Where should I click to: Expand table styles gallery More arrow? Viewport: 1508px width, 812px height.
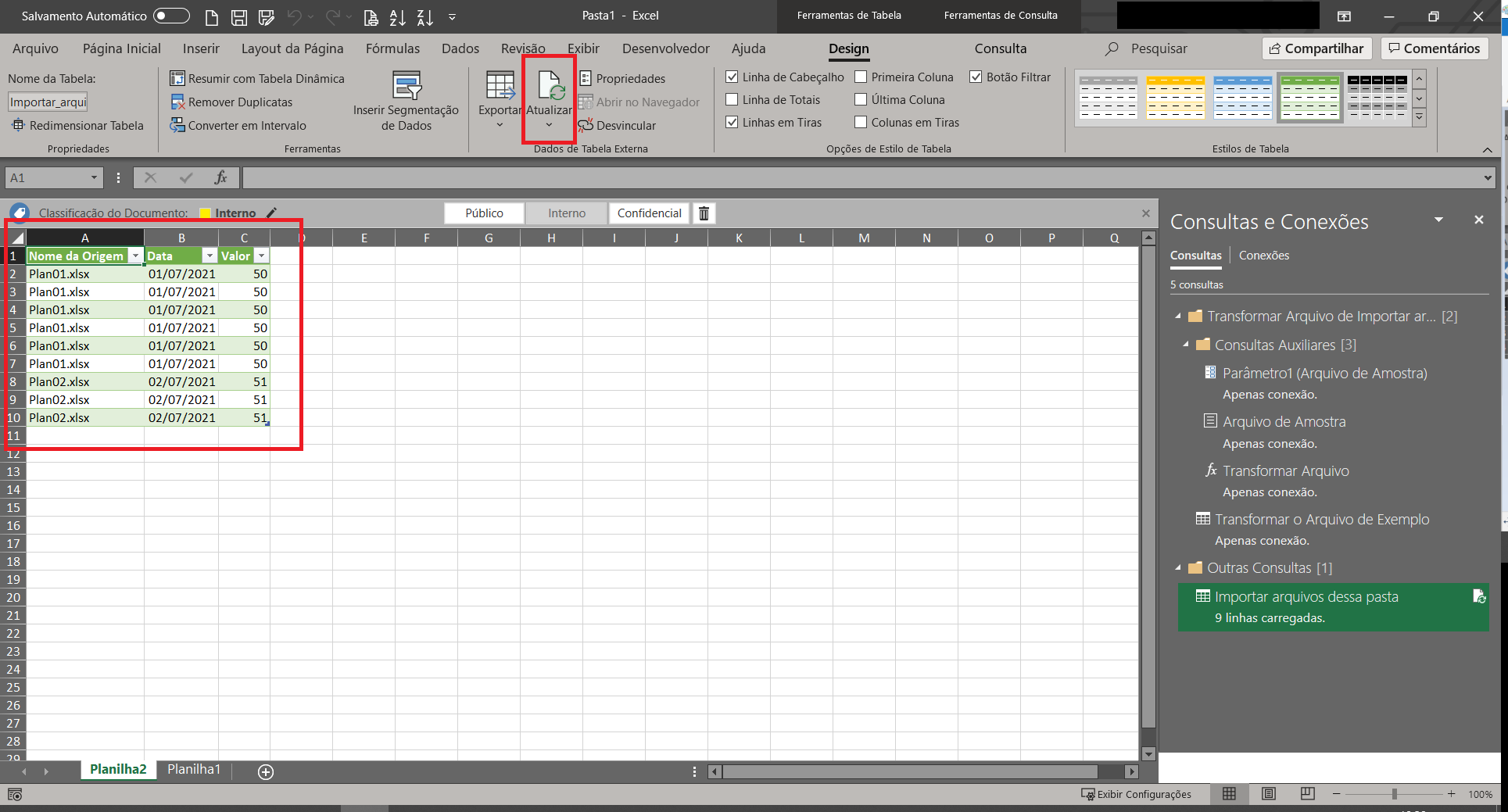[1420, 118]
